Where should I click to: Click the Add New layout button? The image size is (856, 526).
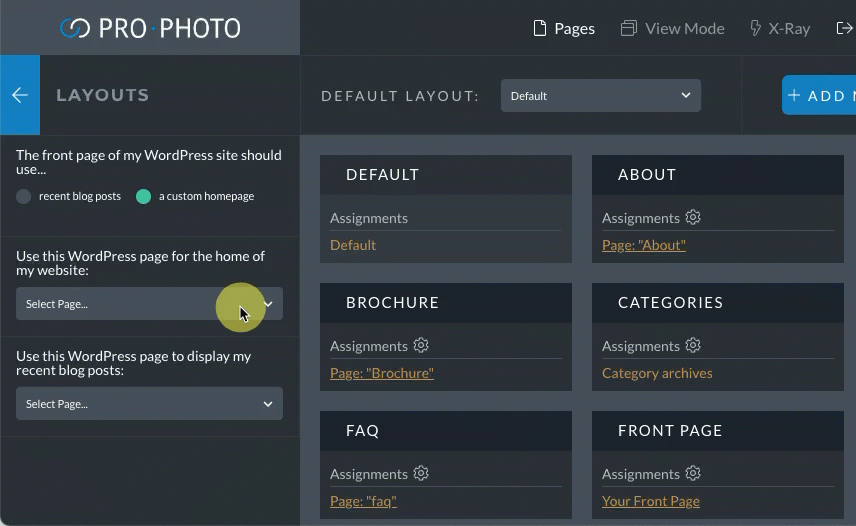[819, 95]
